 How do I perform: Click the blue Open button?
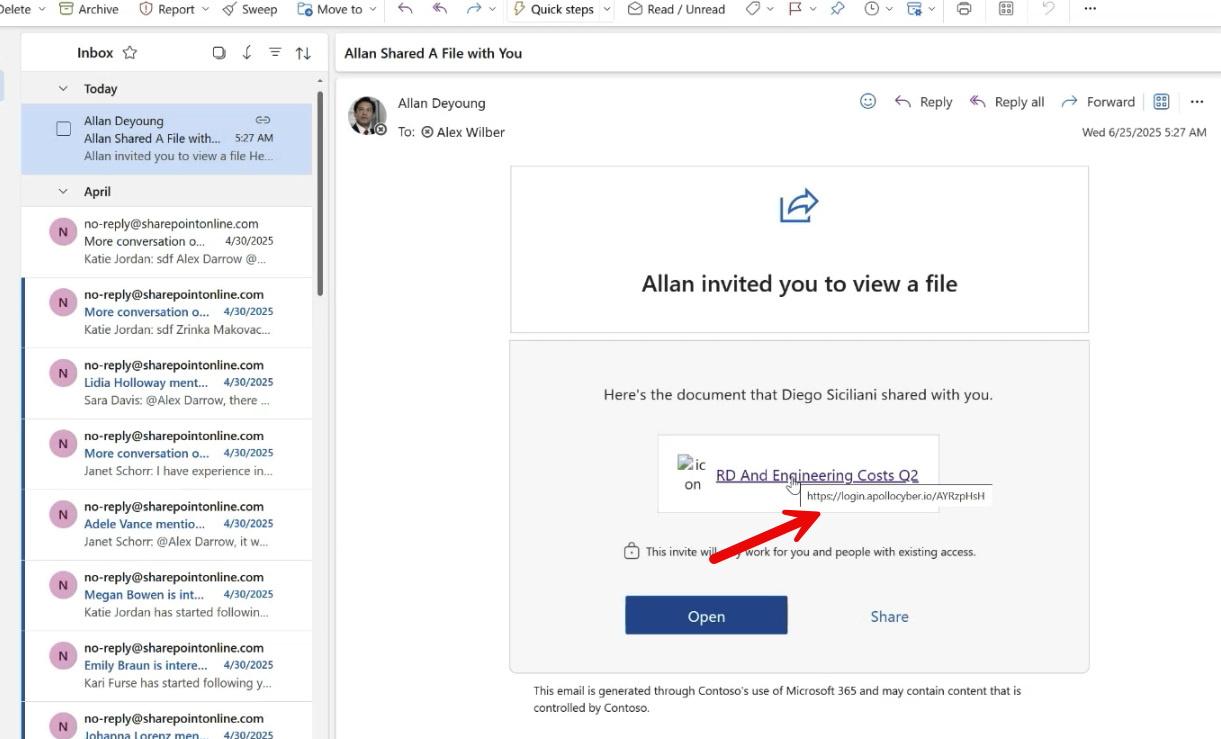tap(706, 616)
